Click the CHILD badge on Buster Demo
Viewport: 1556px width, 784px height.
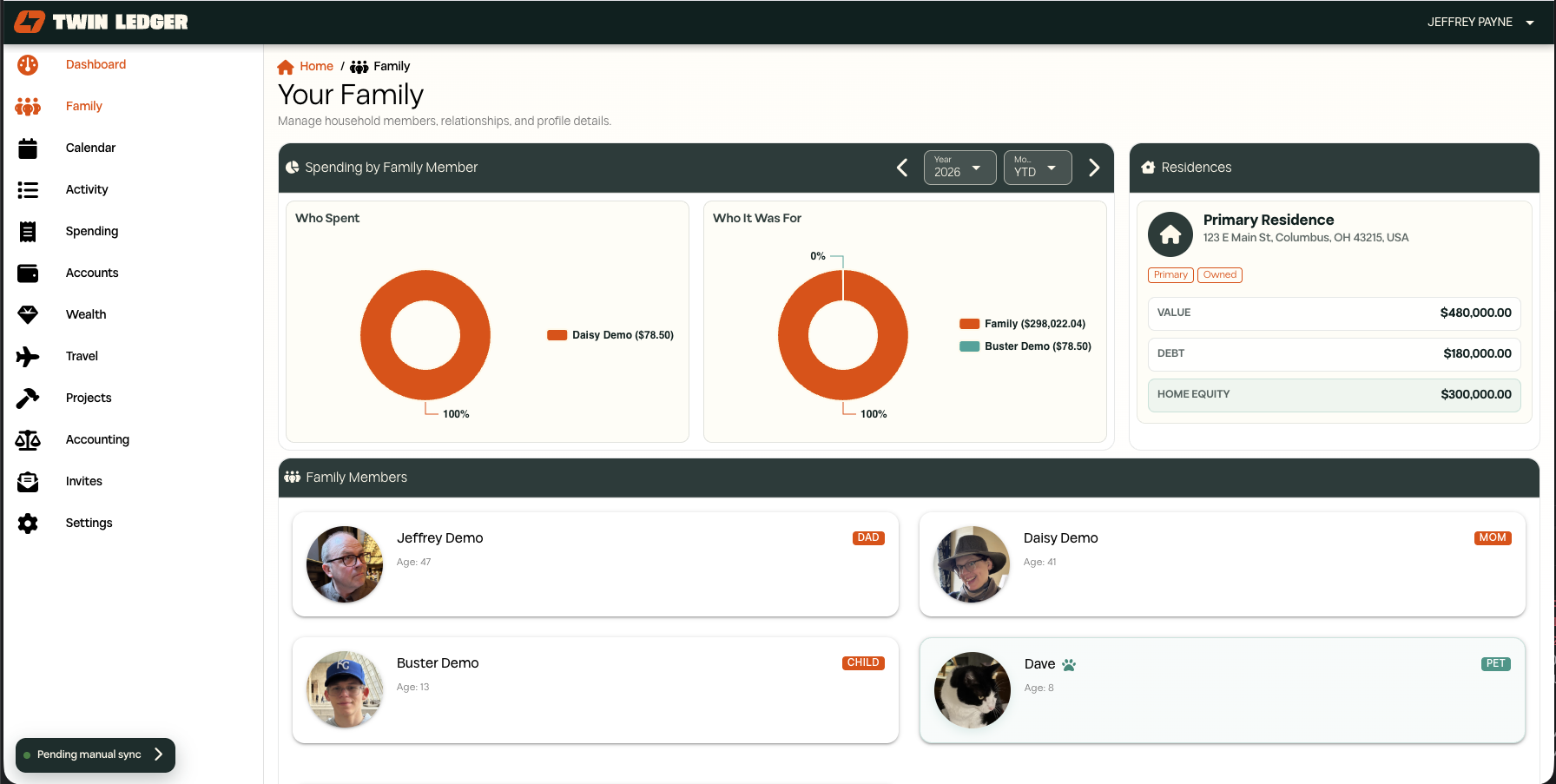863,663
